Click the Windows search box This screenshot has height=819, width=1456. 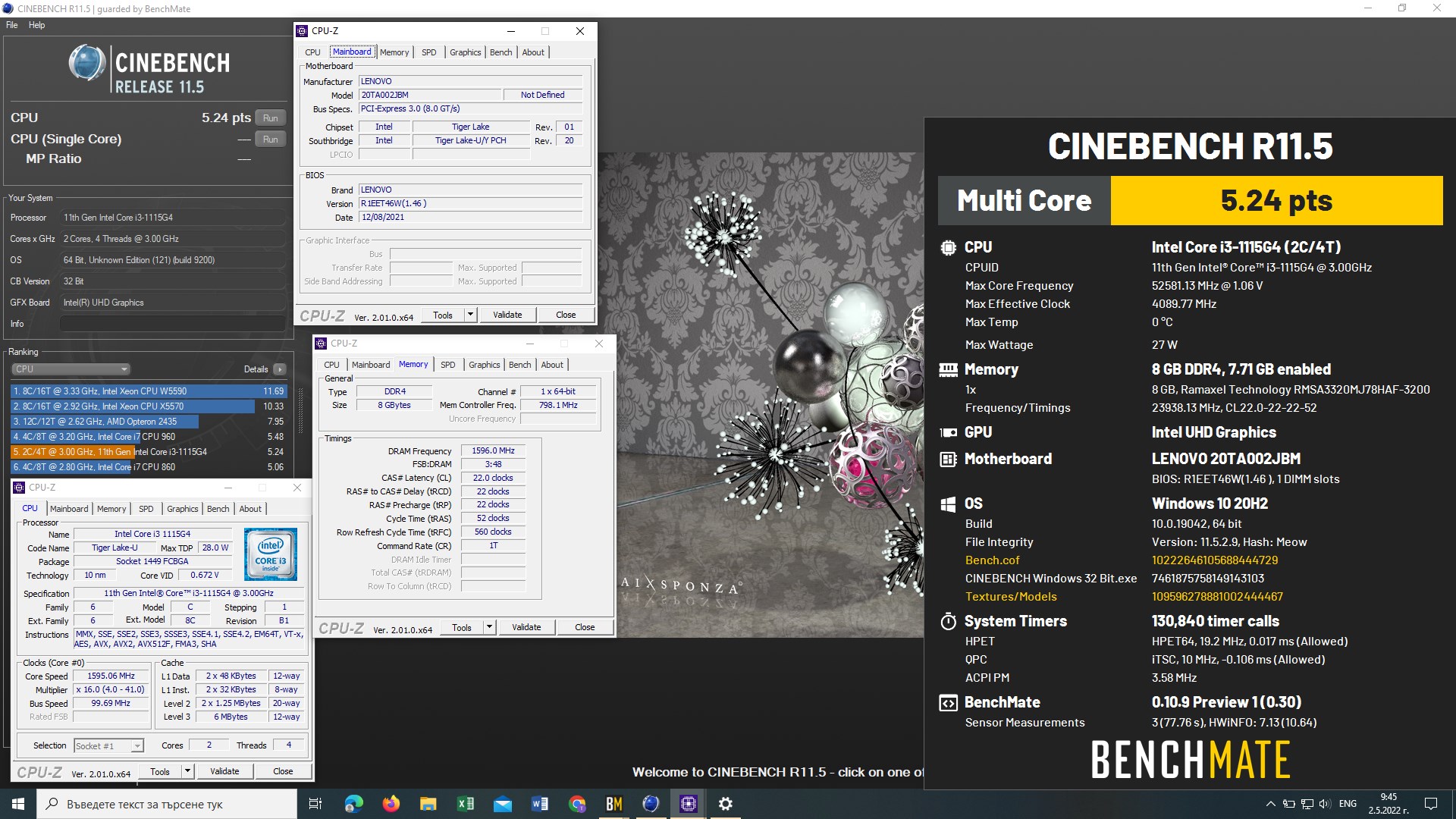(167, 804)
